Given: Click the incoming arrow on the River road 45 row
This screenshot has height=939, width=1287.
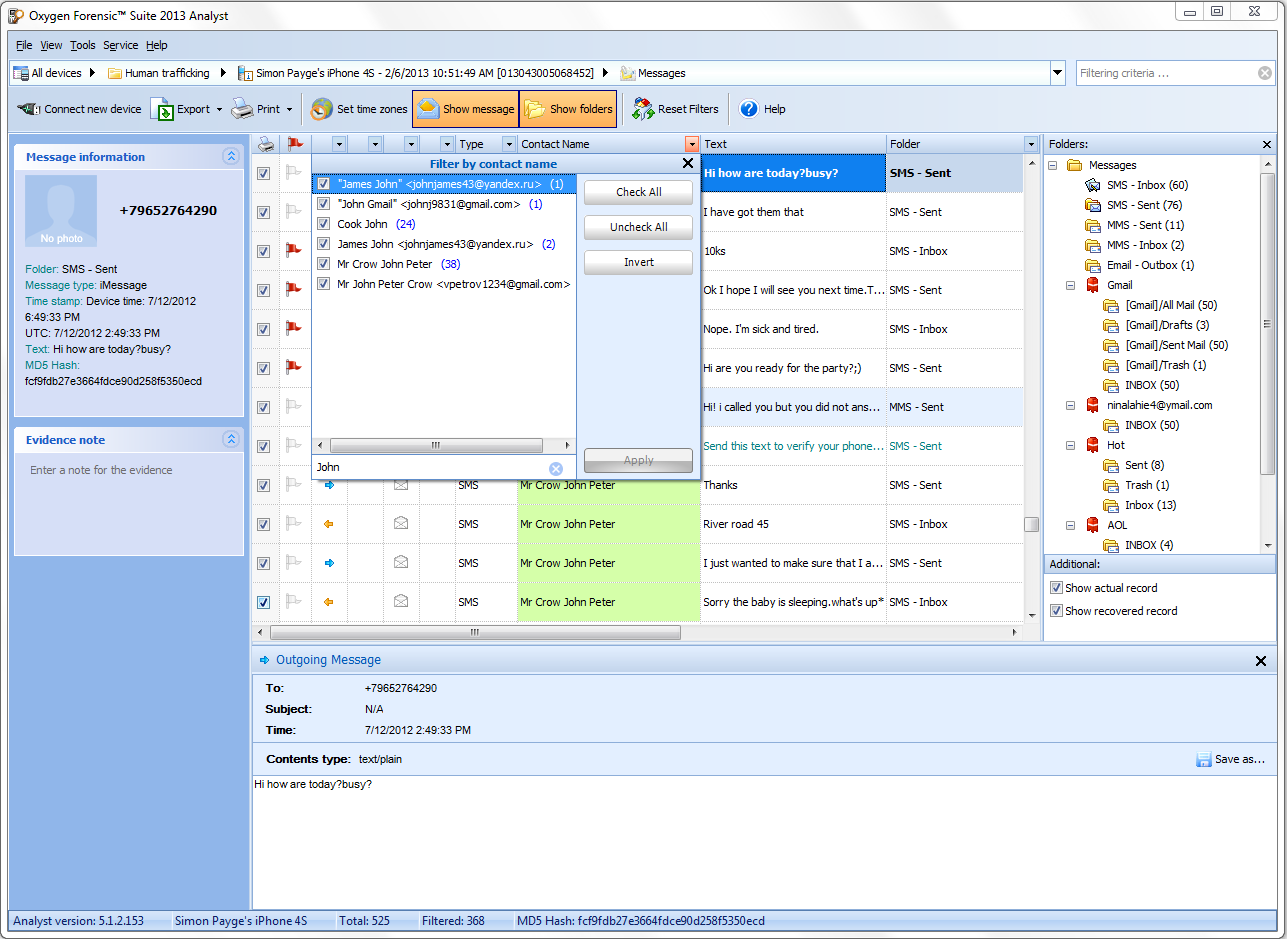Looking at the screenshot, I should point(329,524).
